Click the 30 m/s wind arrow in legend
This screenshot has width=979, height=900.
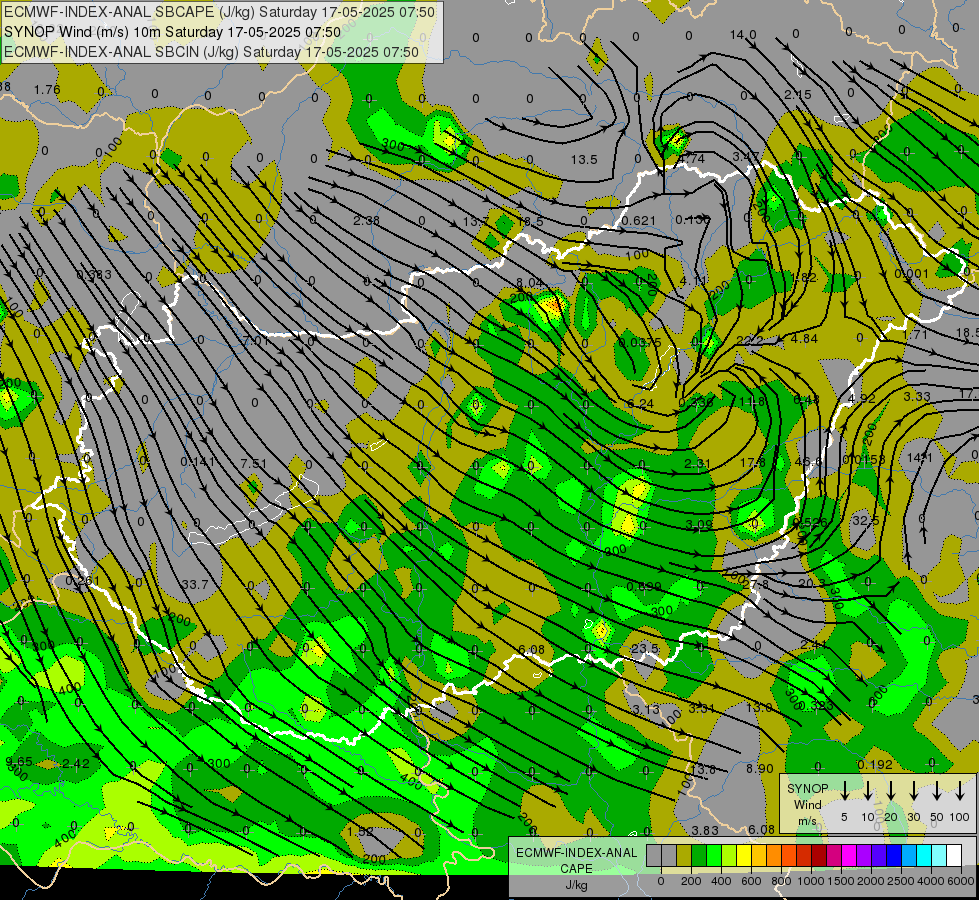pos(914,791)
